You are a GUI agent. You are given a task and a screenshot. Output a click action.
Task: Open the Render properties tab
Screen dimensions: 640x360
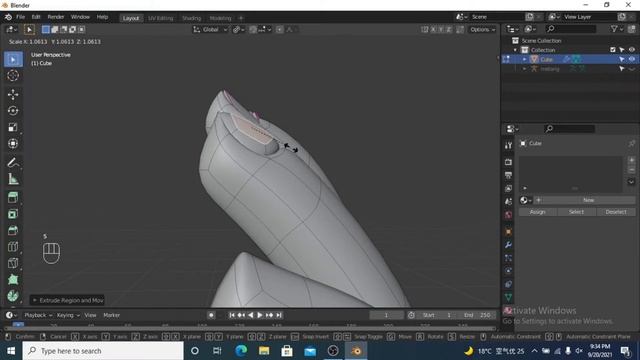tap(508, 162)
